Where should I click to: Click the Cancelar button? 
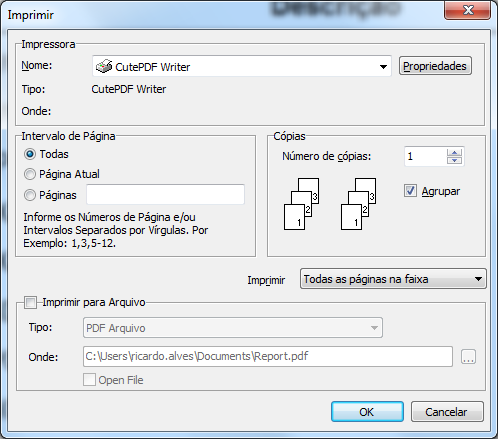[447, 412]
